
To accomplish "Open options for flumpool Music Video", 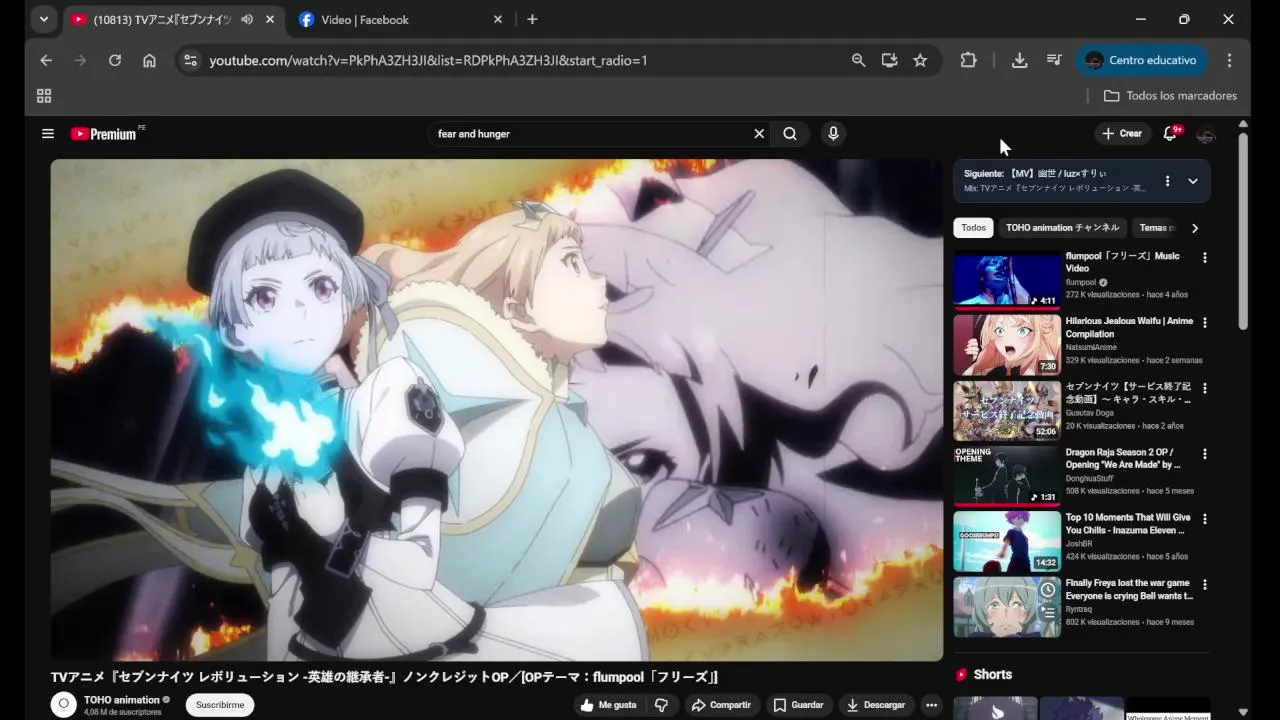I will [x=1204, y=258].
